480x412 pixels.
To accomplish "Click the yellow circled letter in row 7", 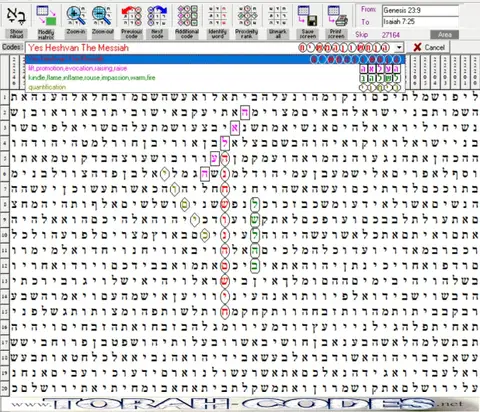I will pos(174,189).
